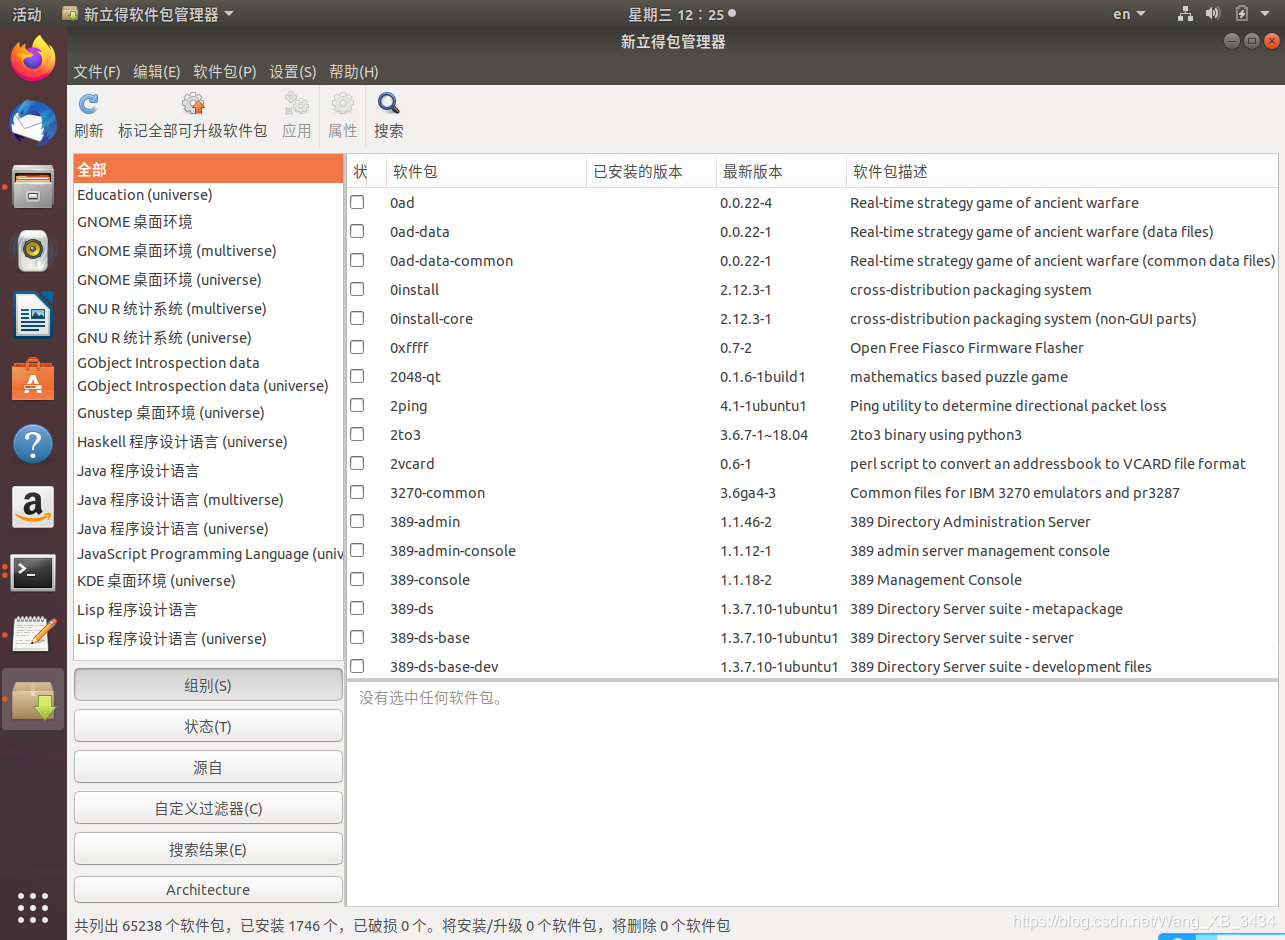Click the 应用 (Apply) toolbar icon
1285x940 pixels.
[x=296, y=113]
